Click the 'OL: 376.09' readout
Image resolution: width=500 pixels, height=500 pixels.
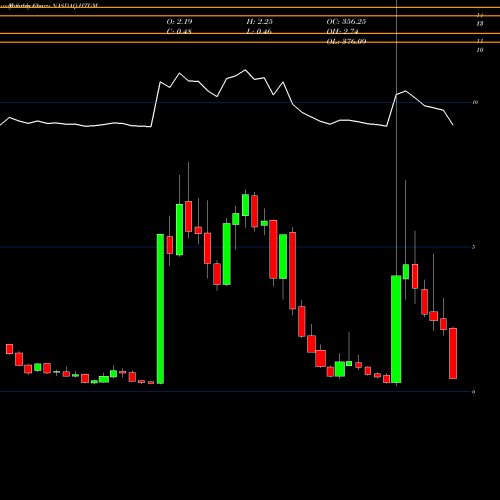point(346,41)
